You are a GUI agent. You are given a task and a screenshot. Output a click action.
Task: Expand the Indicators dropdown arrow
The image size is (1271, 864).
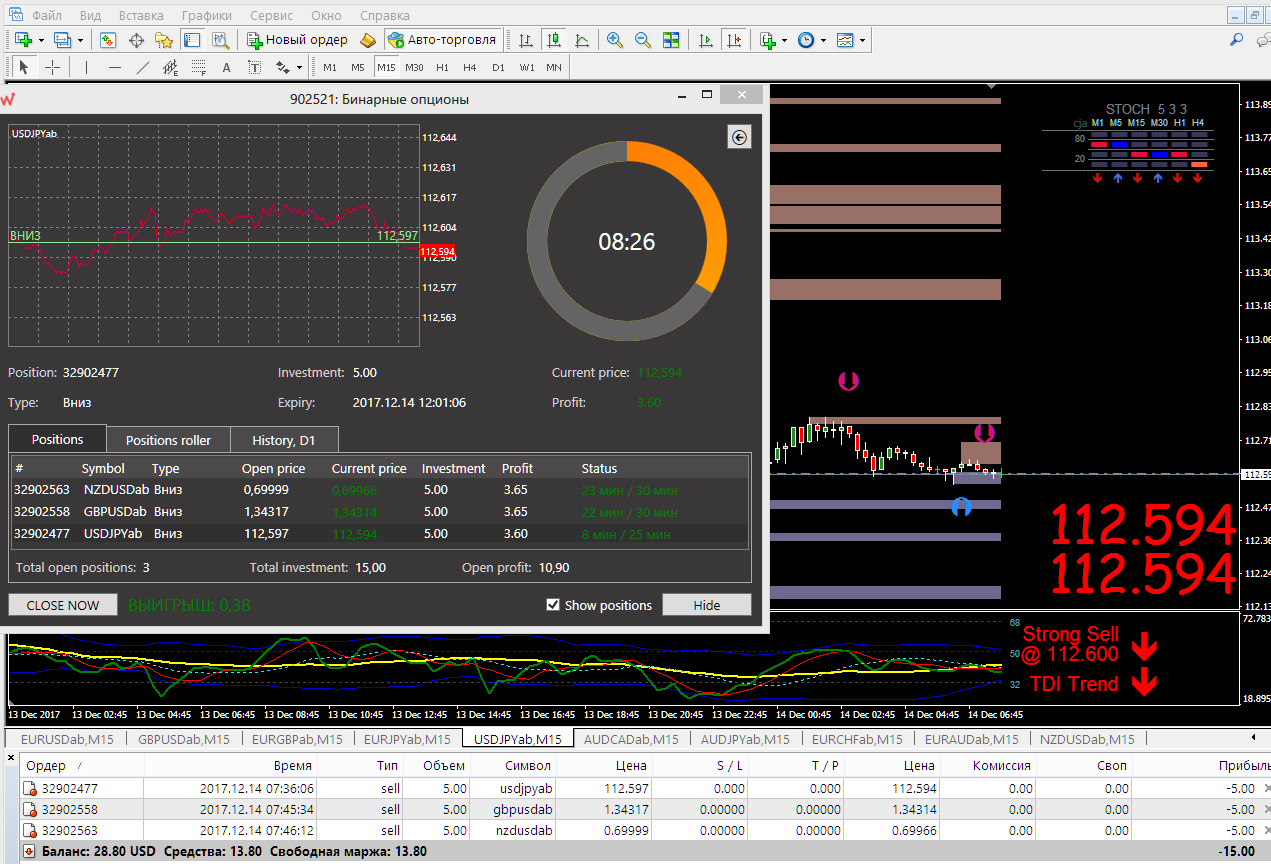point(785,40)
